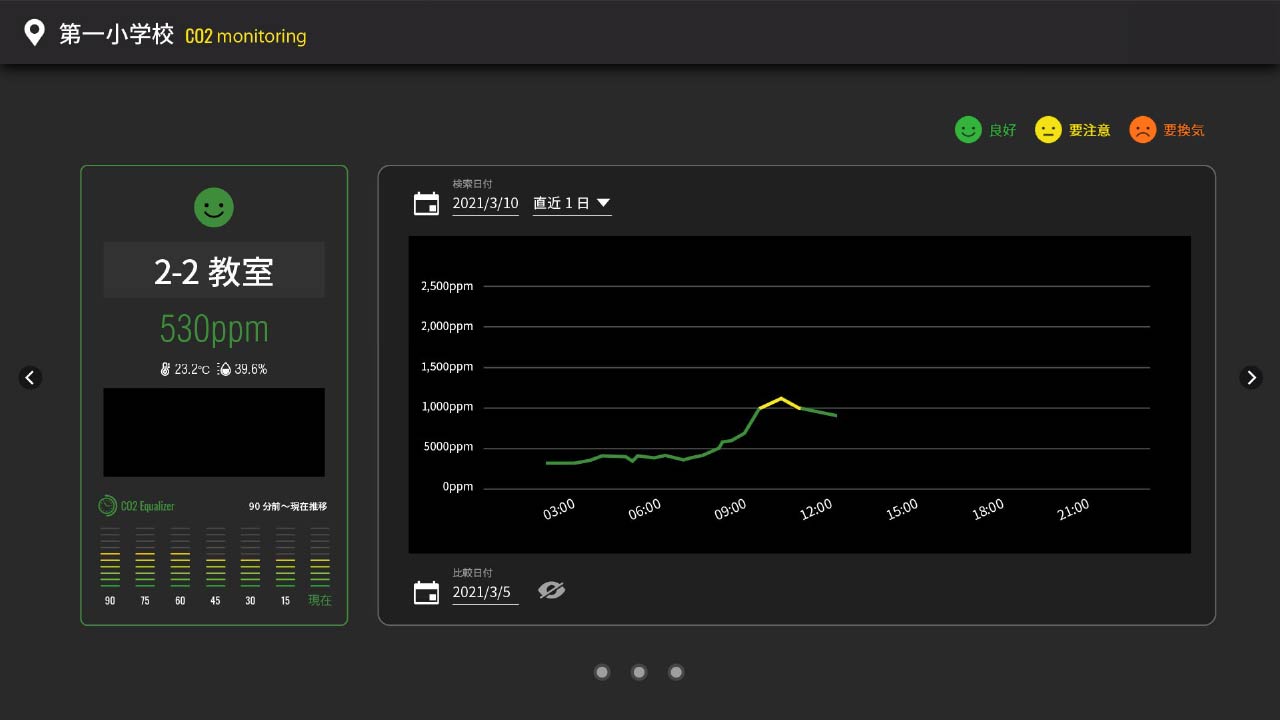The width and height of the screenshot is (1280, 720).
Task: Click the 09:00 time axis label
Action: point(730,509)
